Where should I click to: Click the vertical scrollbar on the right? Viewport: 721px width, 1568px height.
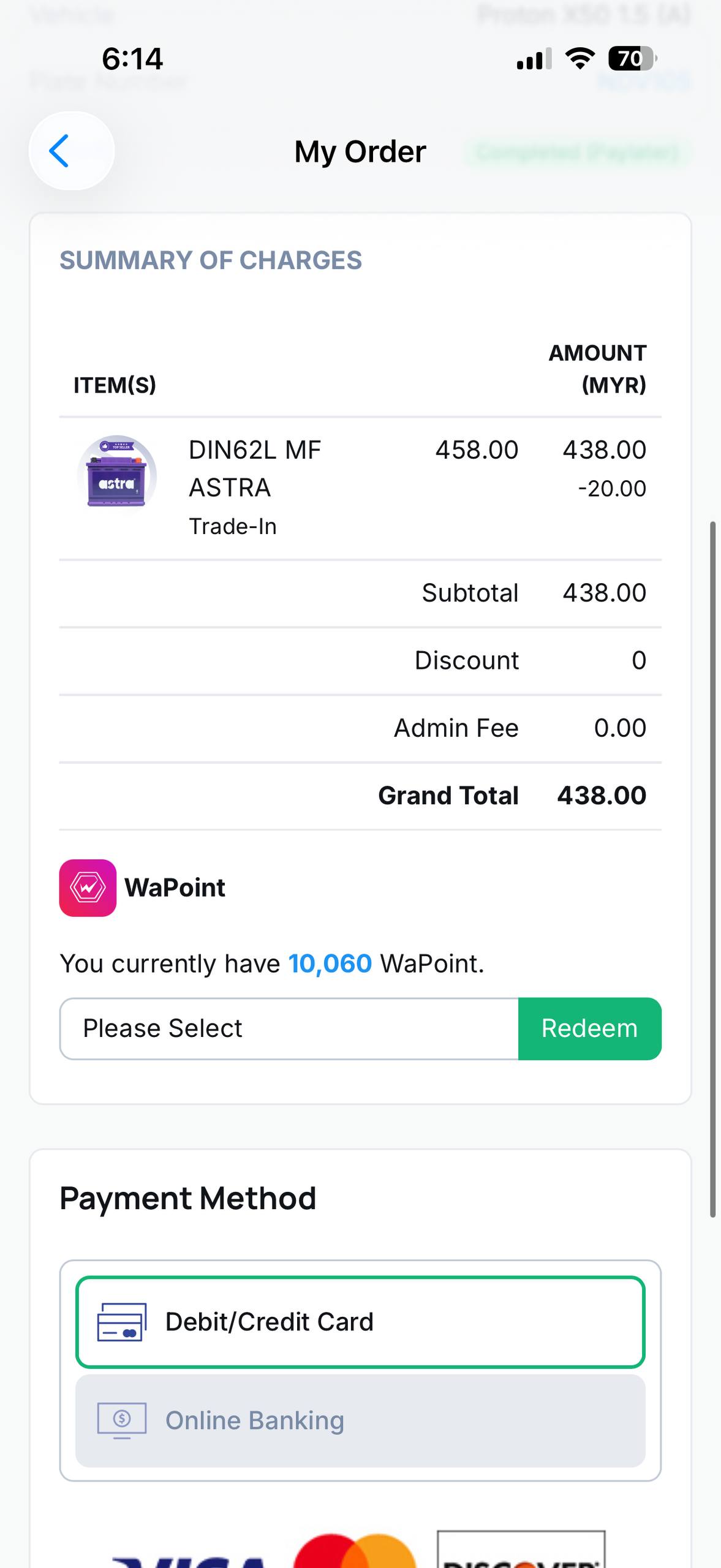coord(712,869)
